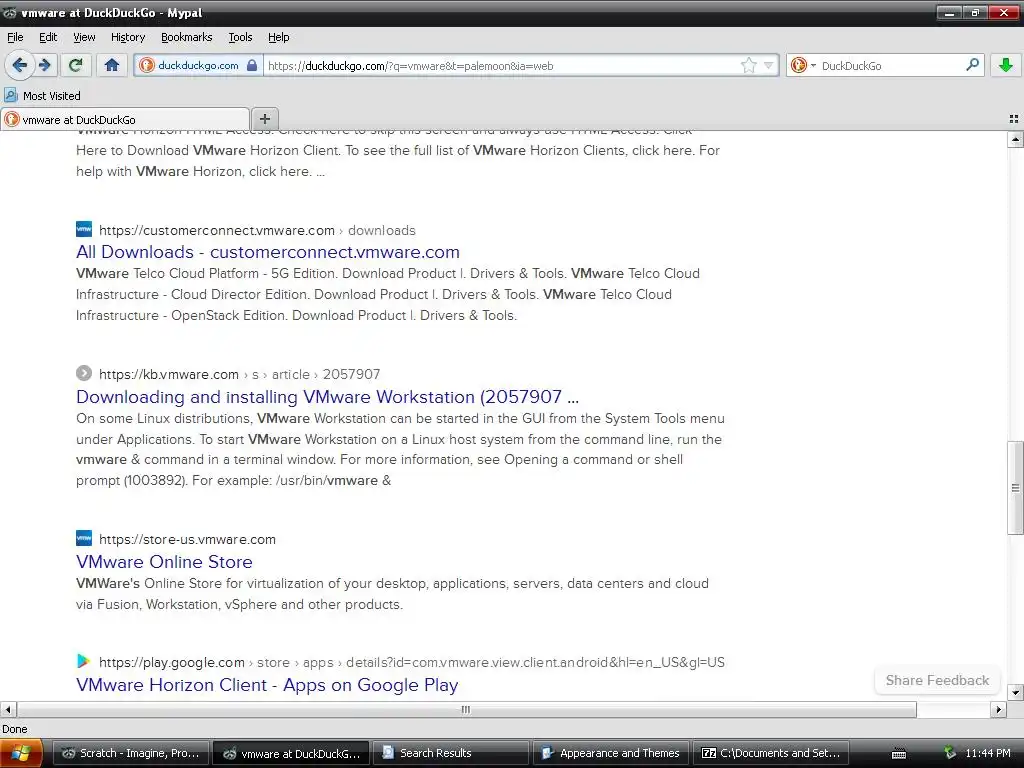This screenshot has height=768, width=1024.
Task: Click the duckduckgo.com site identity button
Action: (x=199, y=65)
